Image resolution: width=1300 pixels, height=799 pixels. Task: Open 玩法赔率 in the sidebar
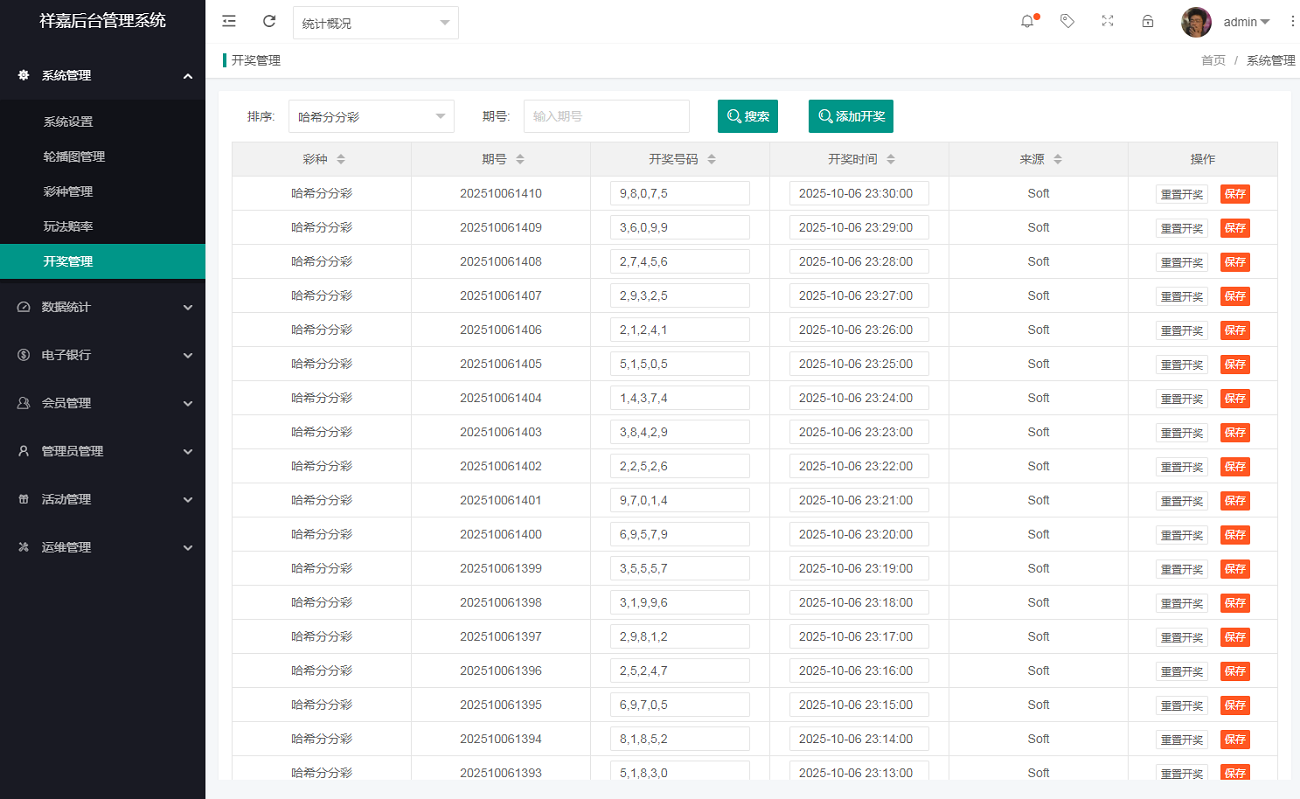pyautogui.click(x=68, y=227)
